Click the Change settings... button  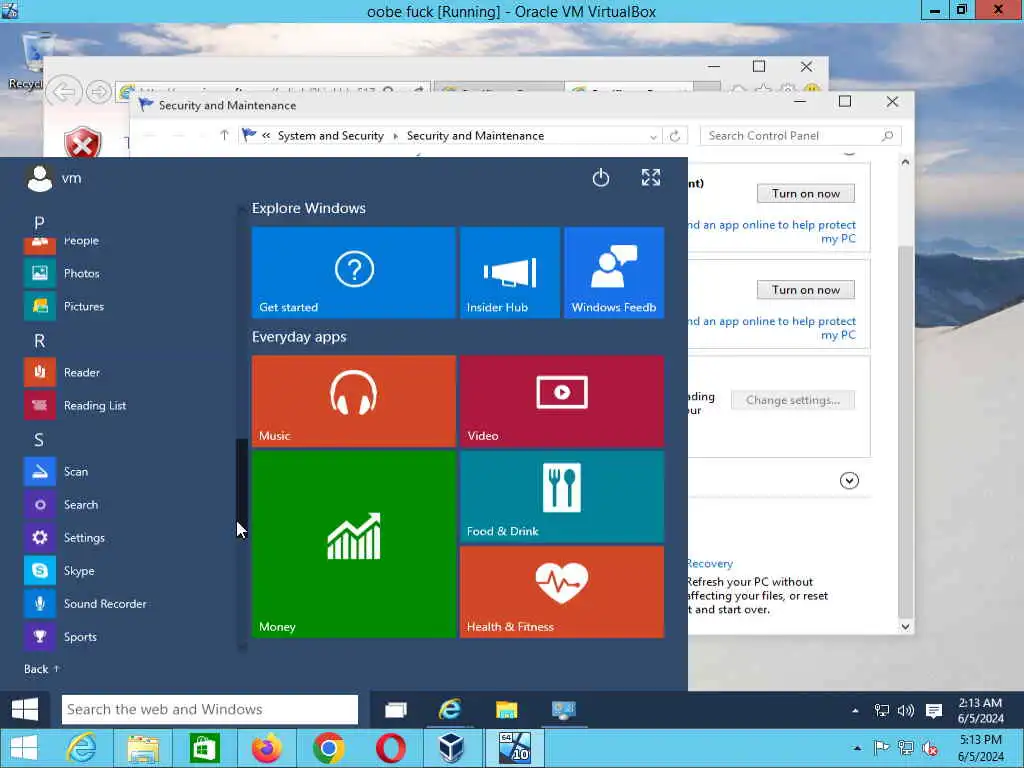793,400
